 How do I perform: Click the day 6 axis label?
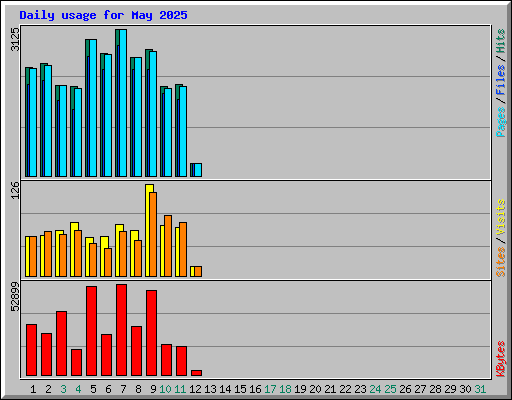(108, 389)
